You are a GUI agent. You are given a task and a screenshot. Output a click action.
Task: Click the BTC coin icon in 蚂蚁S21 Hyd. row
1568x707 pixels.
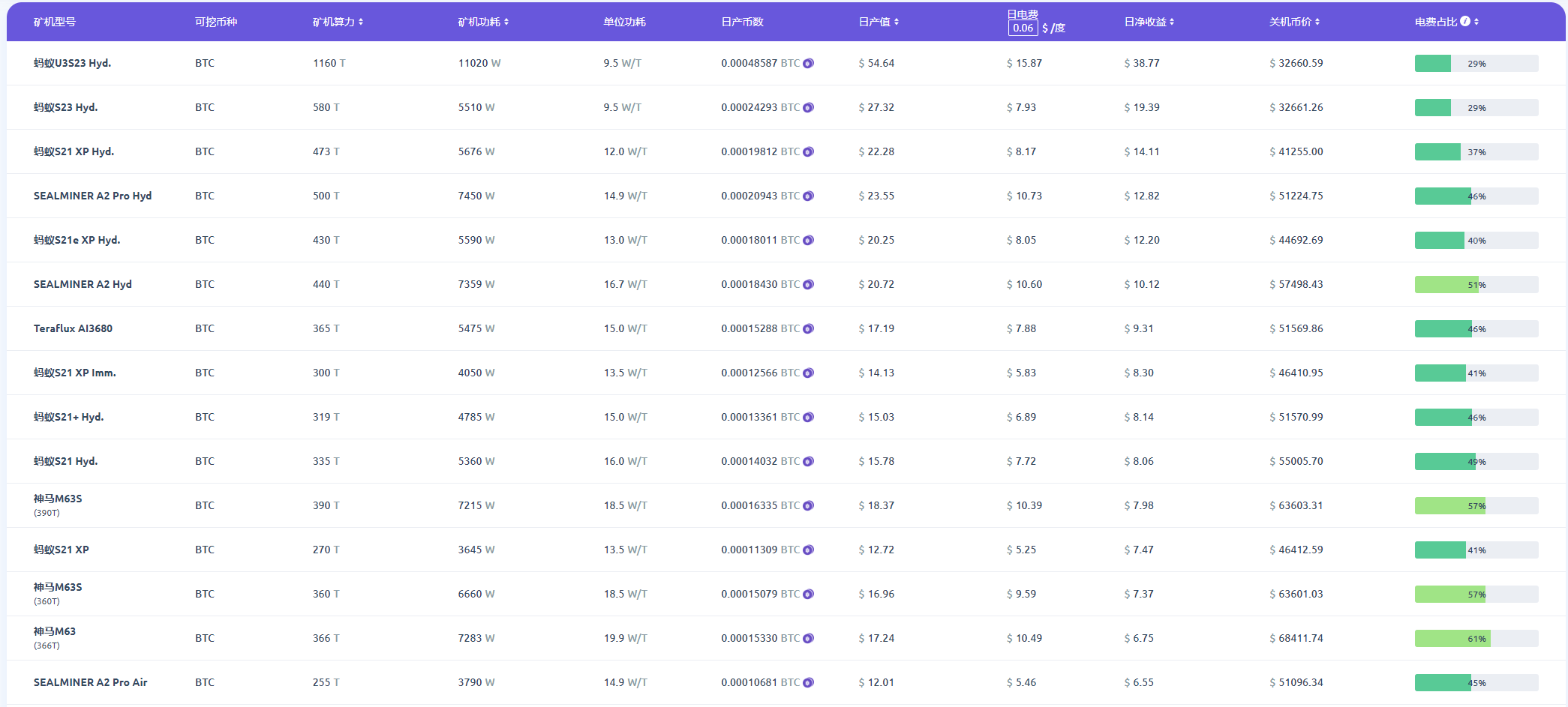point(808,462)
